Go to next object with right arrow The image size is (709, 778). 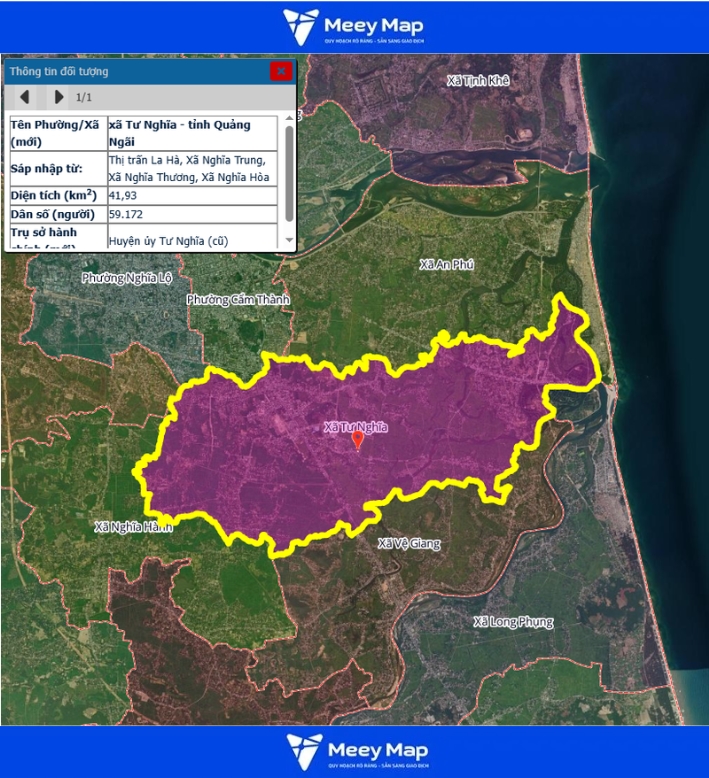coord(59,97)
